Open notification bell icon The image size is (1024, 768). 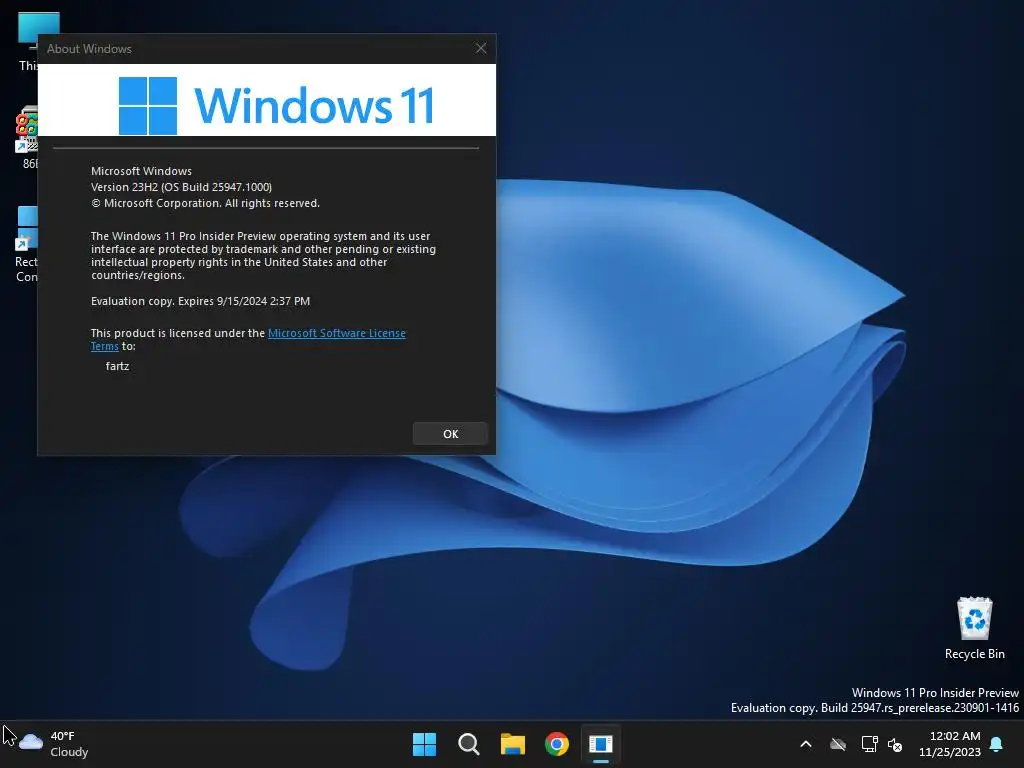pos(997,744)
